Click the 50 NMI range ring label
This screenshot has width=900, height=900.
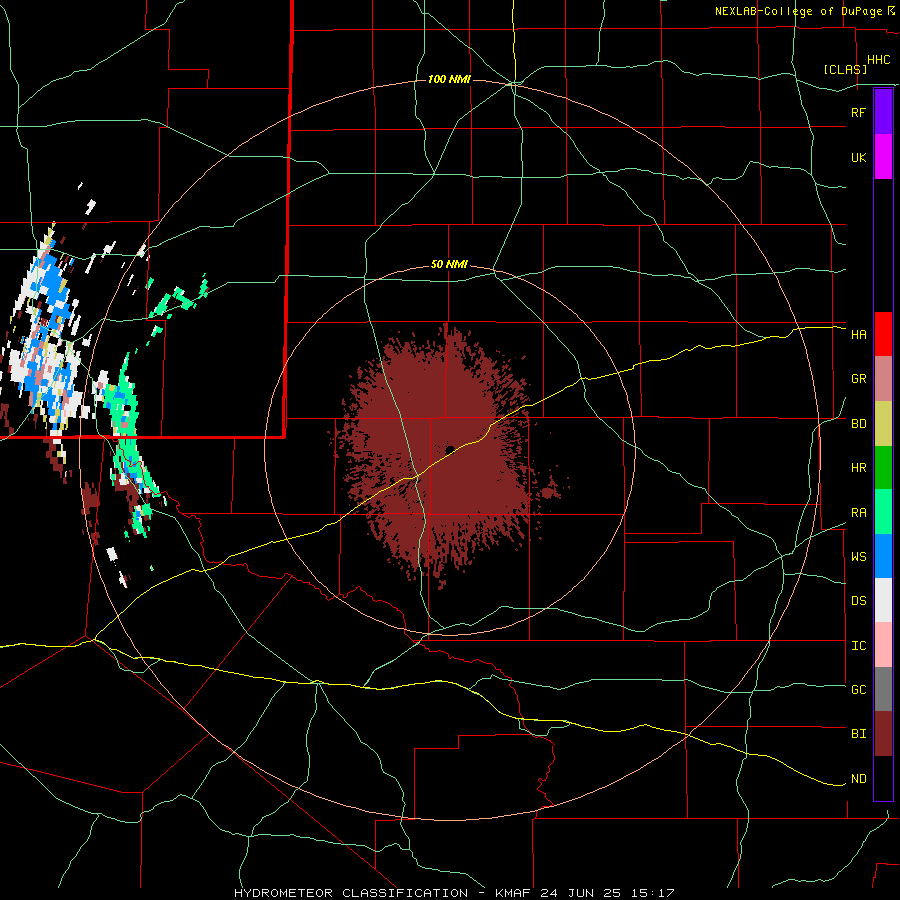coord(449,265)
